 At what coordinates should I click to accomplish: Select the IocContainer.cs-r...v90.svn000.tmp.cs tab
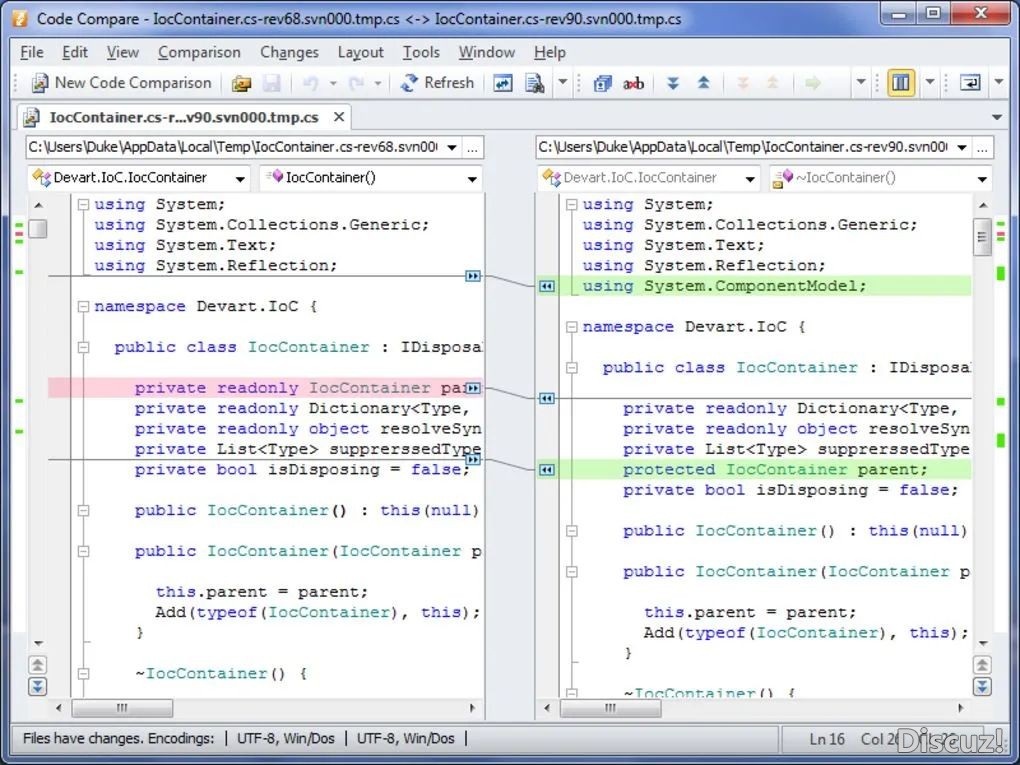click(184, 117)
